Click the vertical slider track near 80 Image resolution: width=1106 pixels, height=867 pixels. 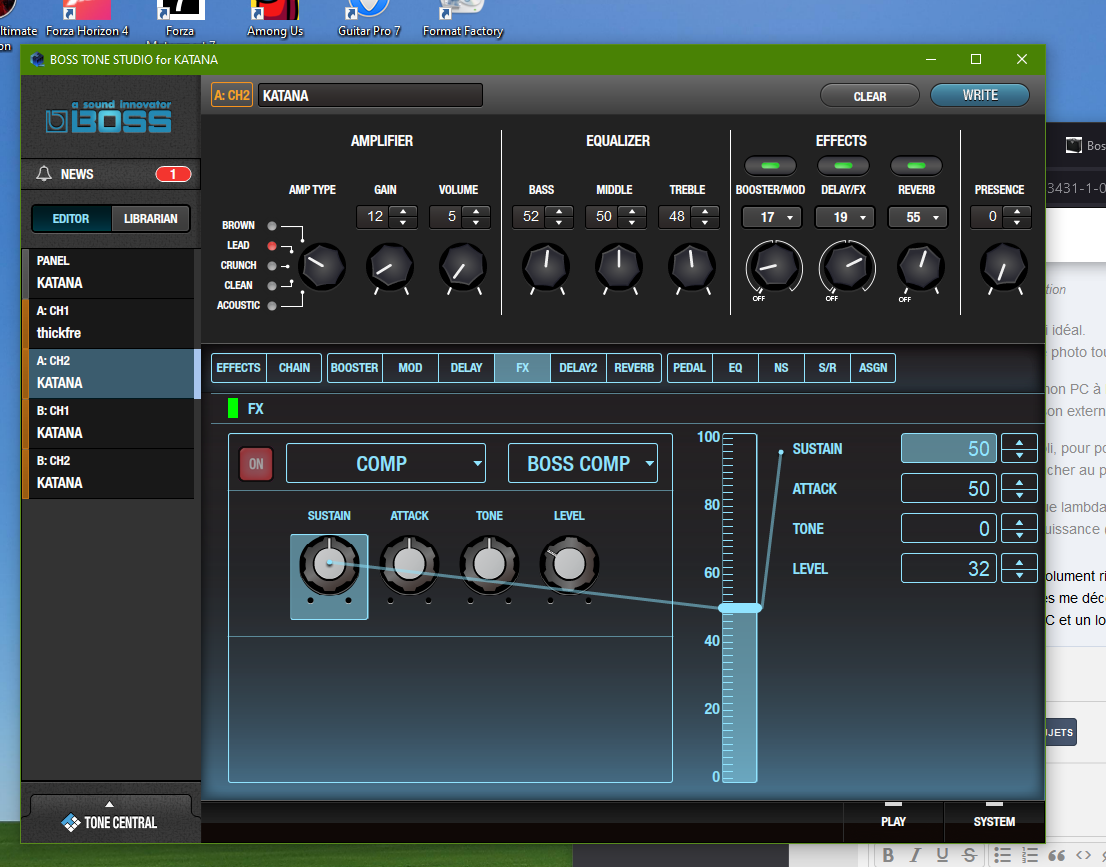click(740, 505)
